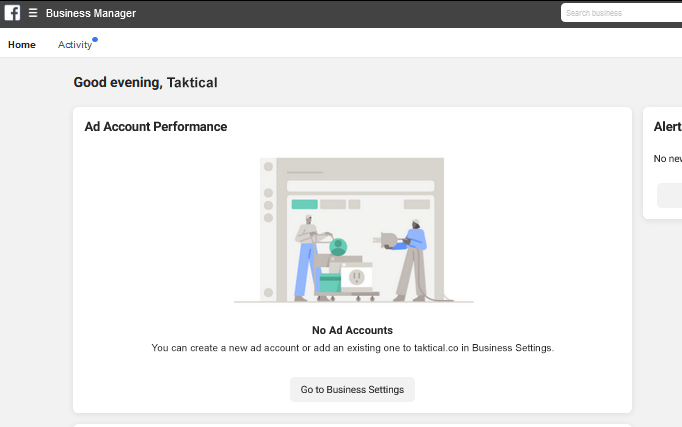Click the Good evening, Taktical greeting
This screenshot has height=427, width=682.
point(145,83)
